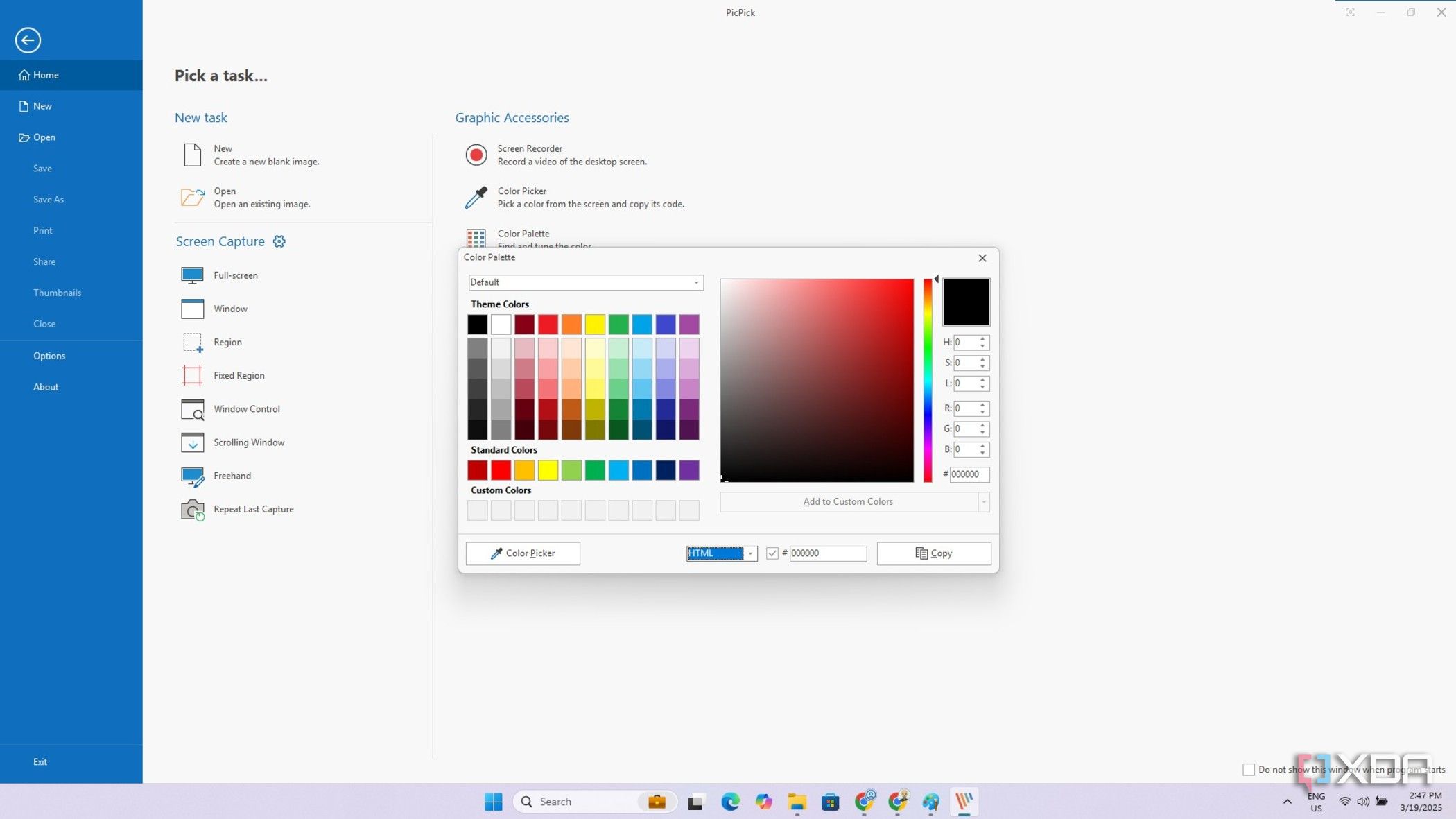
Task: Open the Home sidebar menu item
Action: click(71, 75)
